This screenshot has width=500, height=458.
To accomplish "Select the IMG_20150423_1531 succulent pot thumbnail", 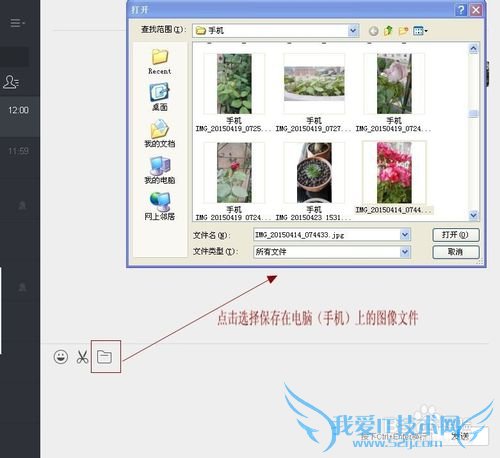I will point(314,173).
